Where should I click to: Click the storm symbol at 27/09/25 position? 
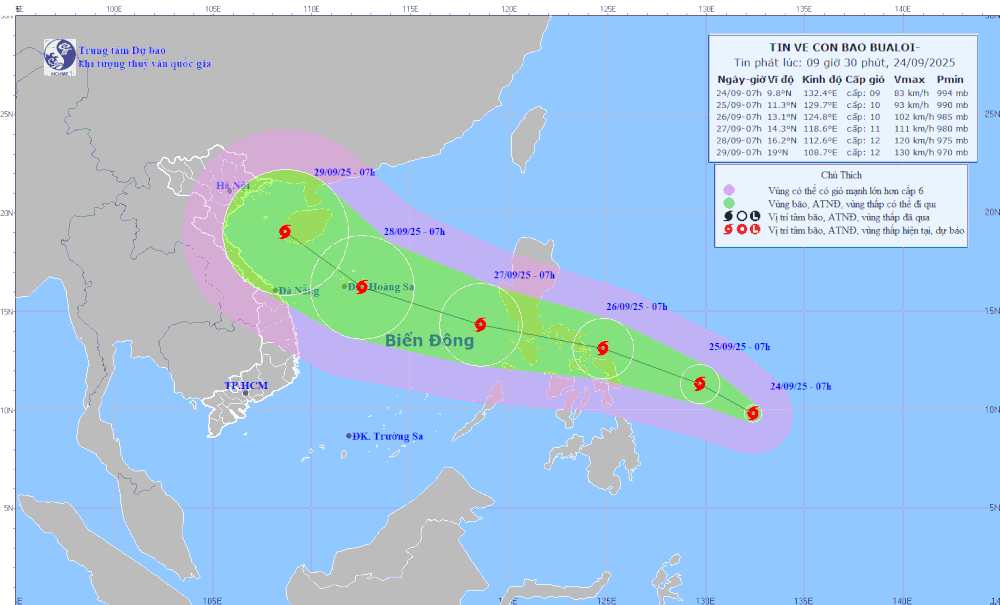point(480,324)
